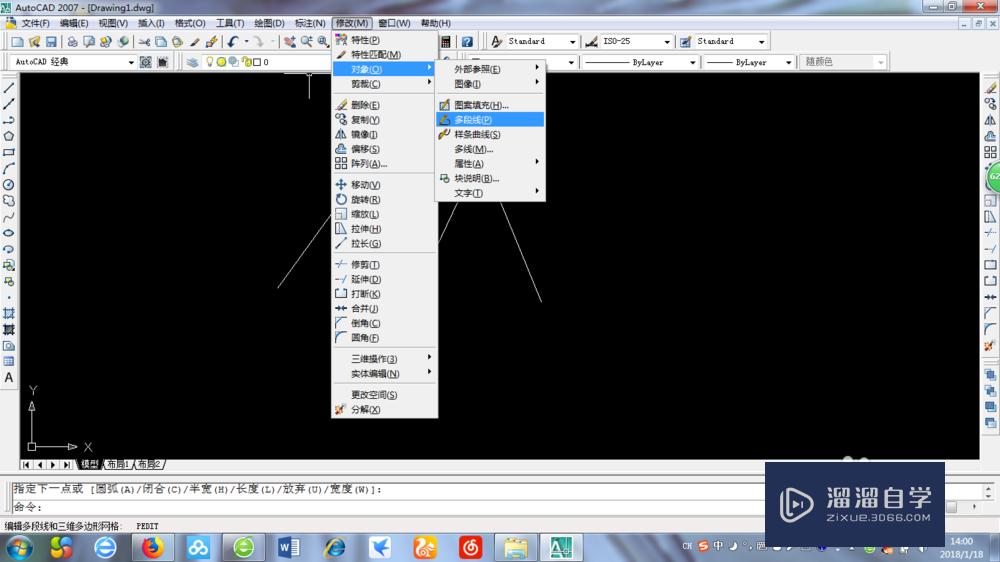The height and width of the screenshot is (562, 1000).
Task: Switch to the 模型 tab
Action: tap(89, 464)
